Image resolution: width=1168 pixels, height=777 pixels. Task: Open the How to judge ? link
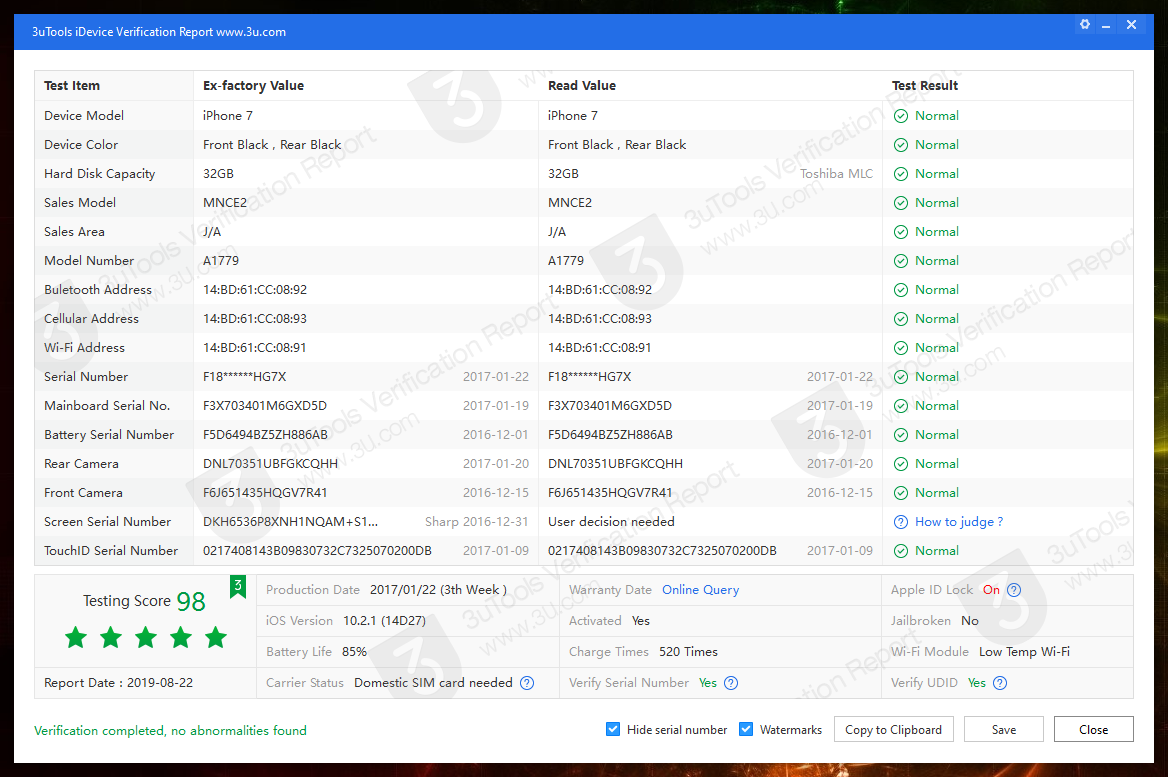point(959,522)
